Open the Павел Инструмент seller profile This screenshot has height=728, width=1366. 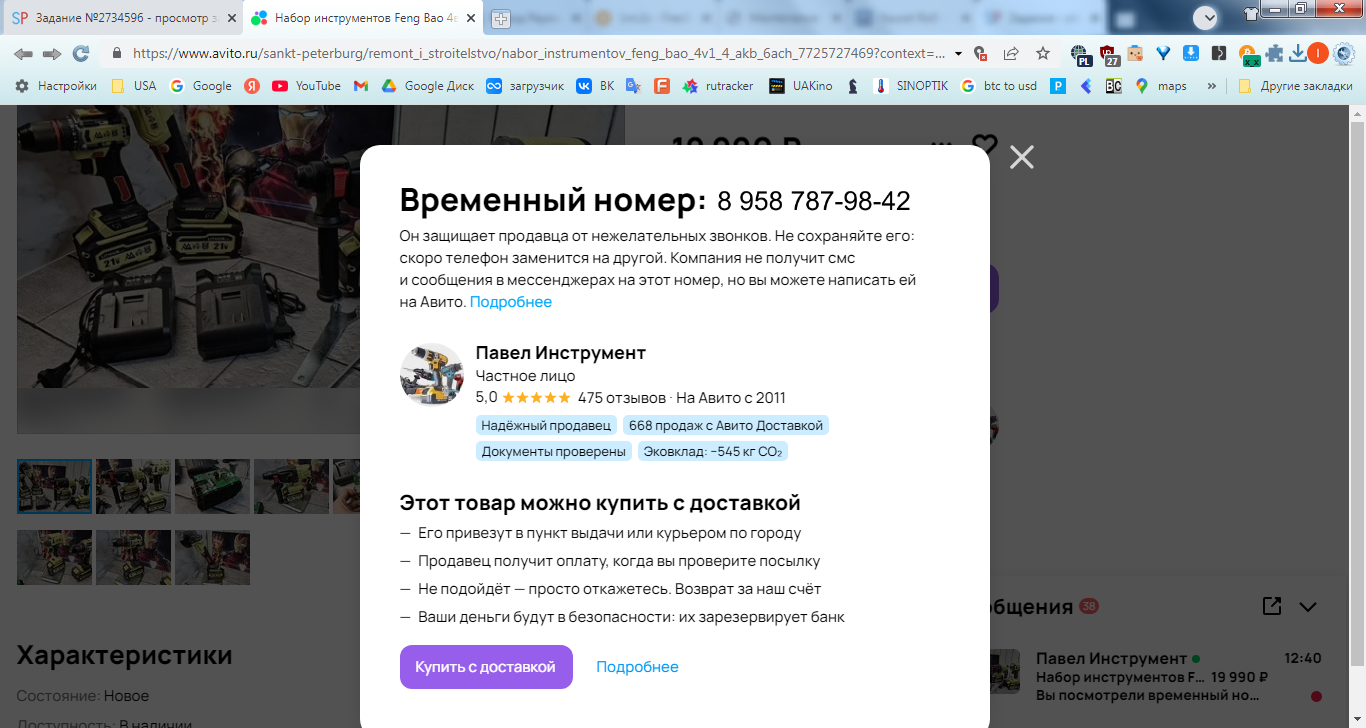click(x=561, y=353)
